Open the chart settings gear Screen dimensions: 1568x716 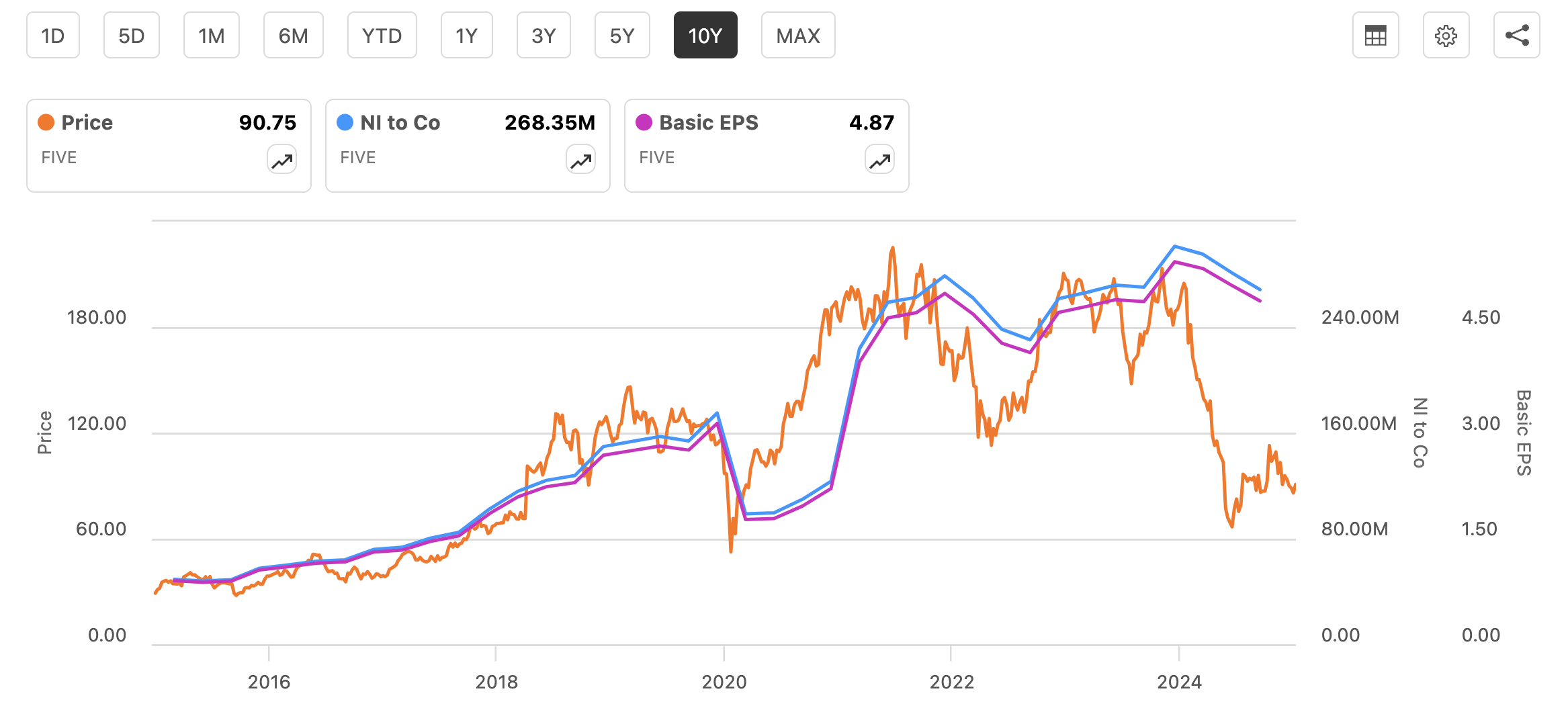(x=1446, y=35)
